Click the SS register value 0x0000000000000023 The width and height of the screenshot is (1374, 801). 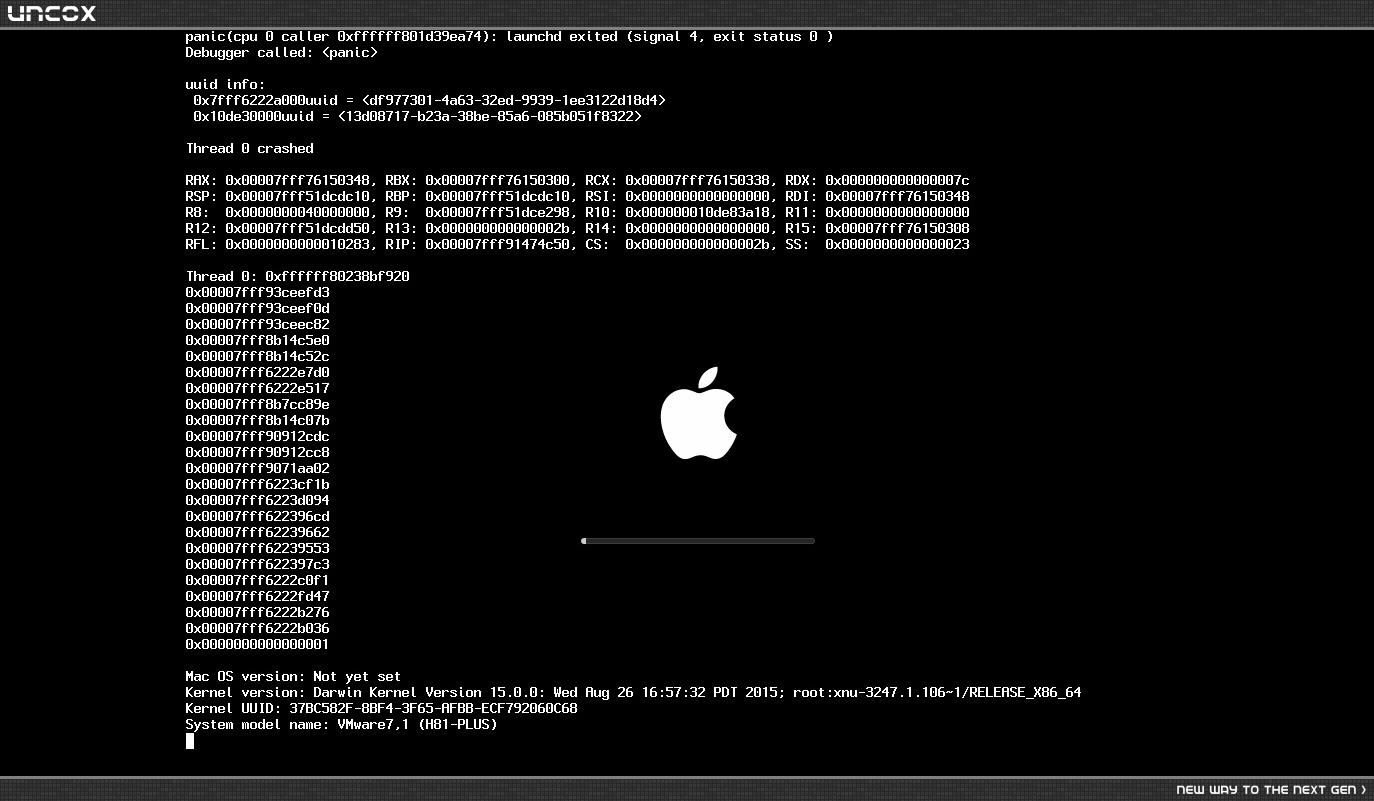[898, 245]
